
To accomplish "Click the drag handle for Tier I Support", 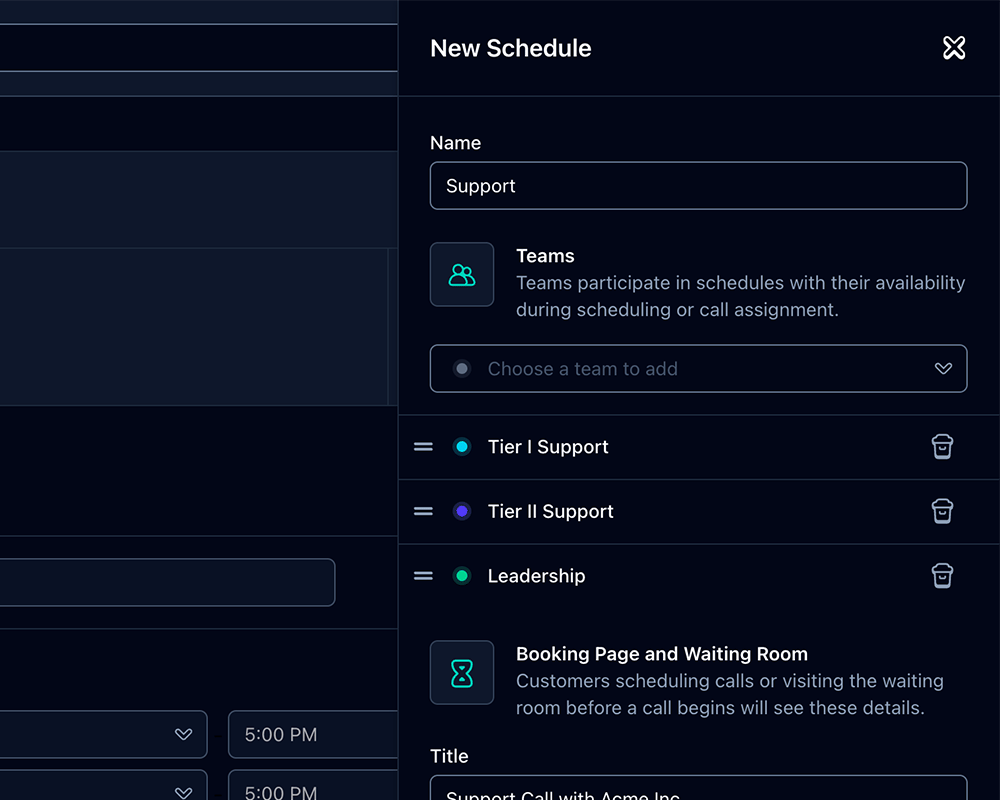I will tap(423, 447).
